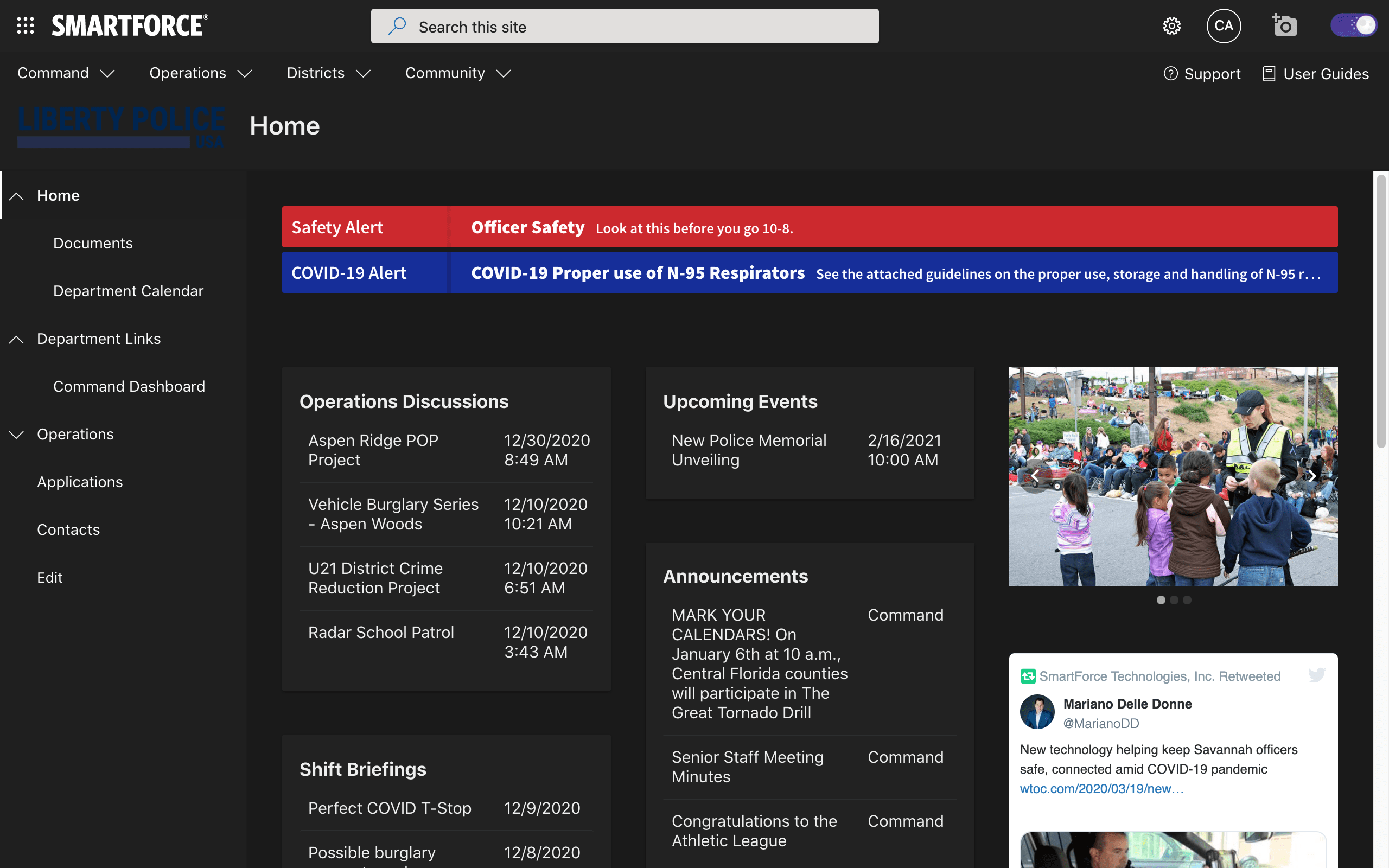This screenshot has height=868, width=1389.
Task: Expand the Operations sidebar section
Action: pos(17,435)
